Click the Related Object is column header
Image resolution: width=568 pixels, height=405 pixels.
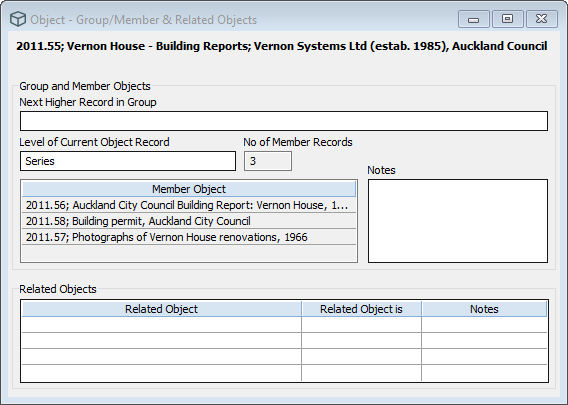361,309
